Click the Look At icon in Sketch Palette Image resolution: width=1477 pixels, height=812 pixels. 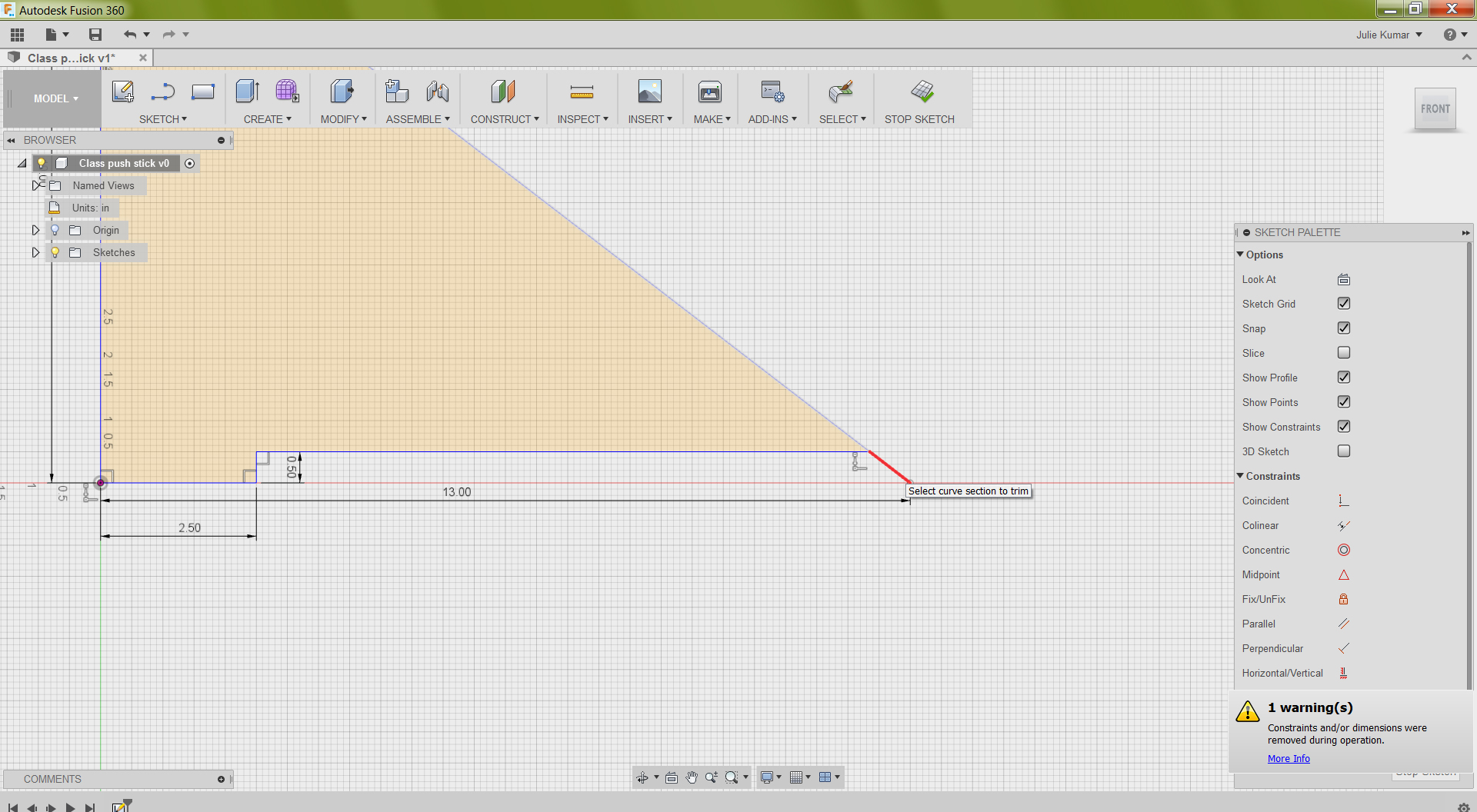pos(1344,279)
